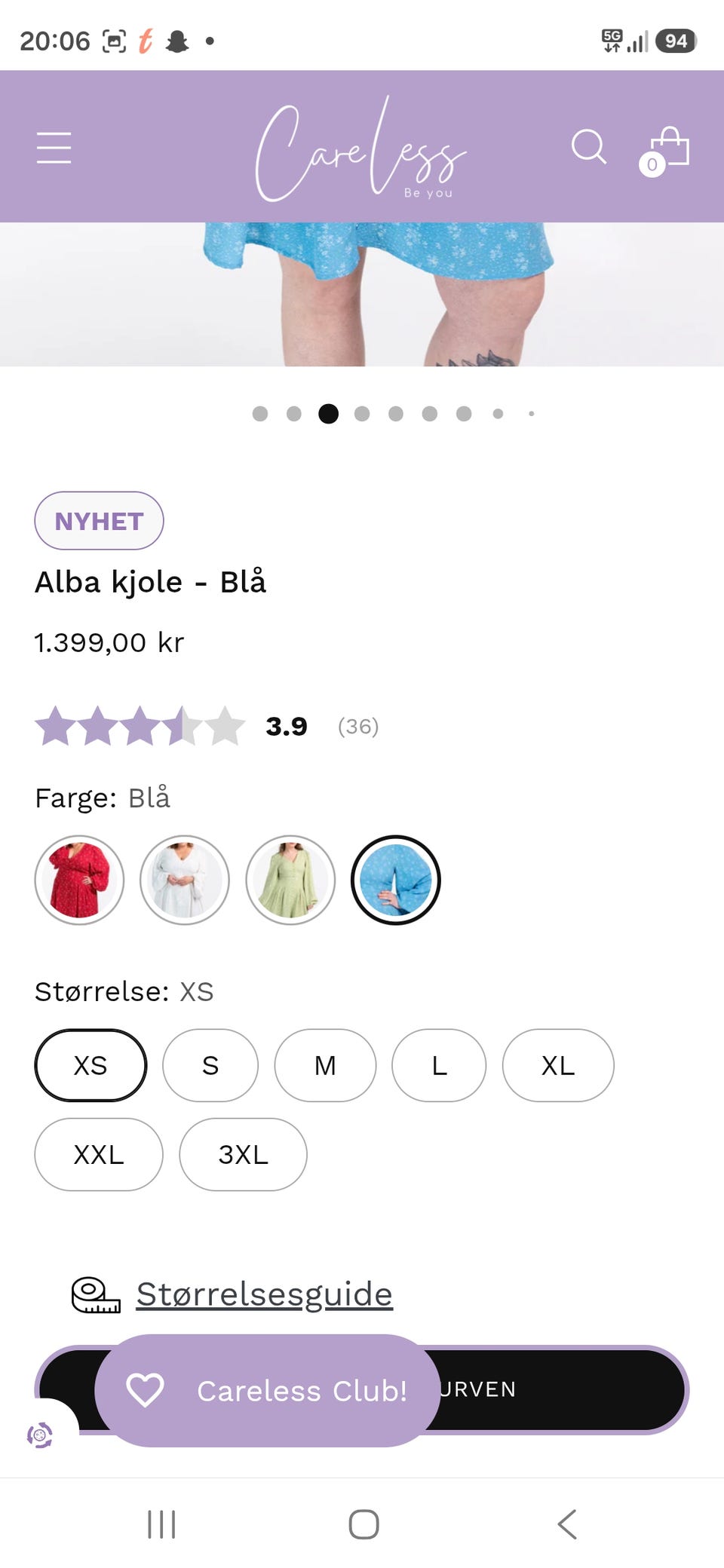Open the shopping bag cart

pos(664,150)
